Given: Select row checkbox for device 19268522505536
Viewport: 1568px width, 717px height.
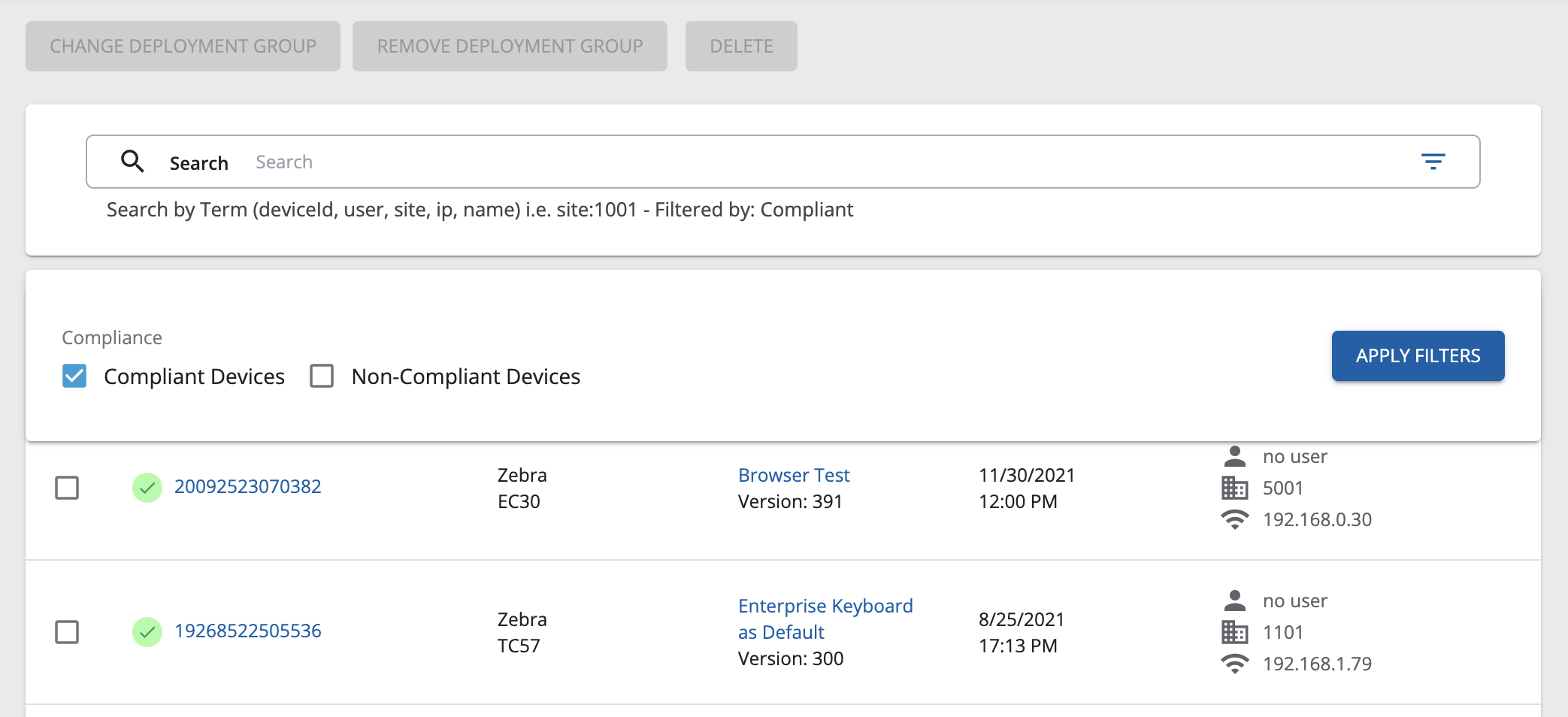Looking at the screenshot, I should tap(67, 632).
